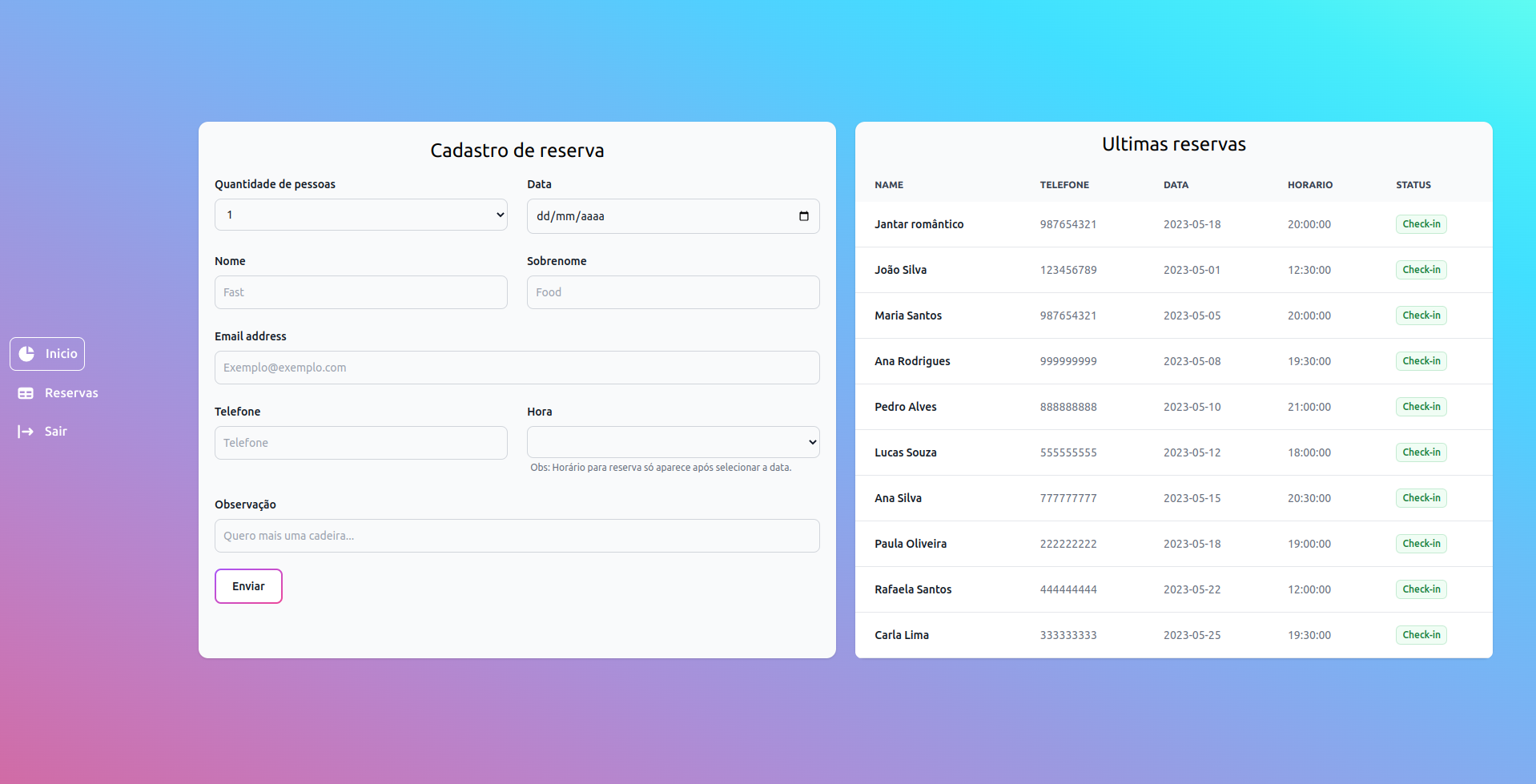This screenshot has height=784, width=1536.
Task: Click the Inicio pie chart icon
Action: pyautogui.click(x=26, y=354)
